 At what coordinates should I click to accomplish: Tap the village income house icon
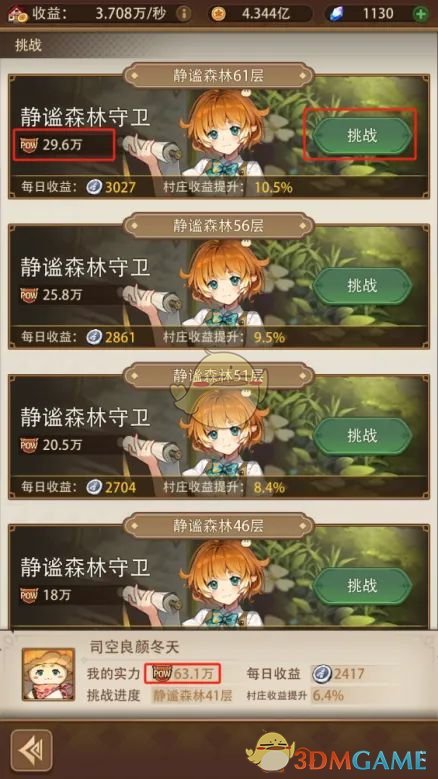16,13
